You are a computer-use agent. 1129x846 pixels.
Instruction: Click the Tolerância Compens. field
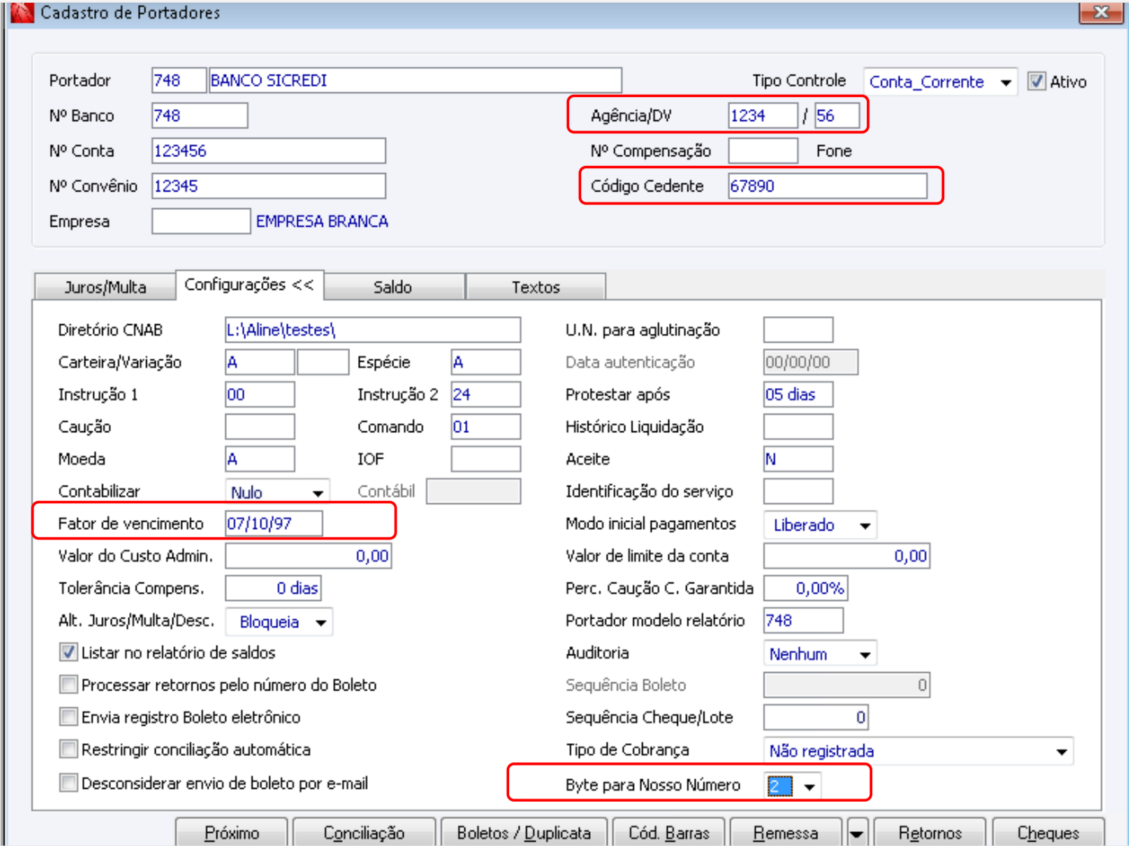tap(273, 588)
